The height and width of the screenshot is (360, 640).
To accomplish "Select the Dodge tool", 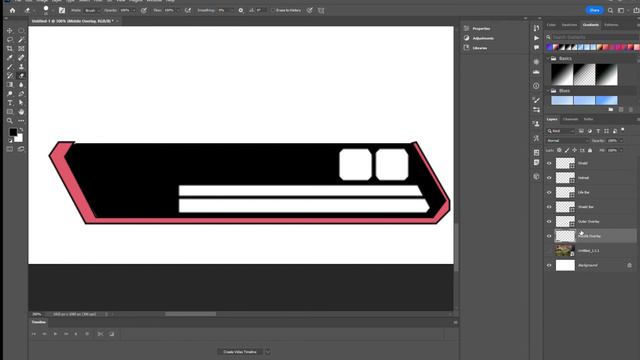I will click(x=9, y=93).
